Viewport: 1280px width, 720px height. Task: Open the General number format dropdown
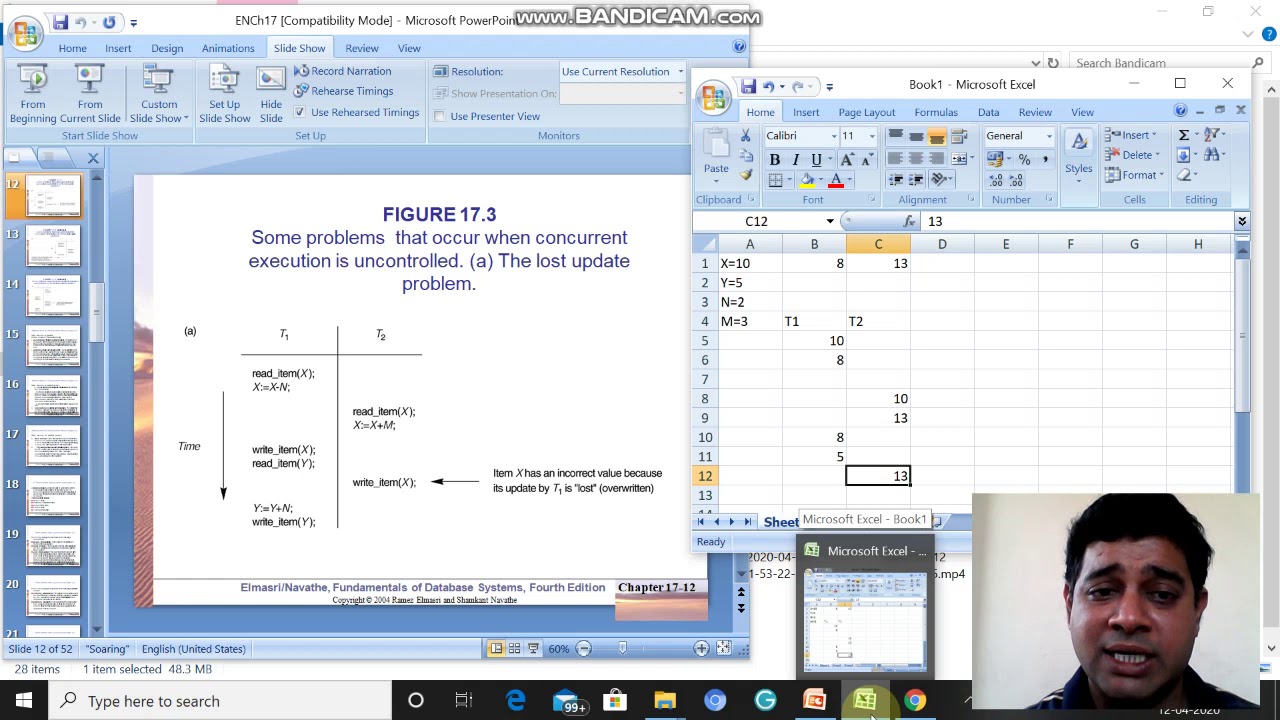coord(1049,136)
